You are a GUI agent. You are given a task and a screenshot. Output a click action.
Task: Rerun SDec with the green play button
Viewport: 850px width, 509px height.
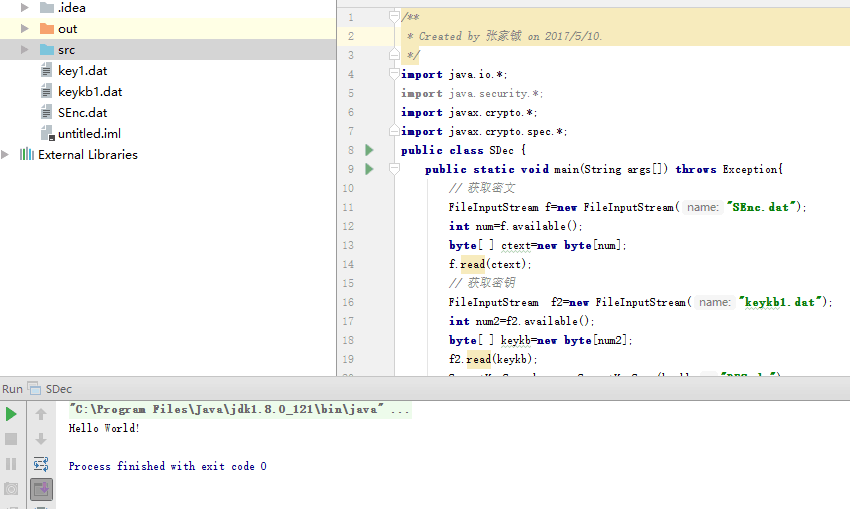11,414
